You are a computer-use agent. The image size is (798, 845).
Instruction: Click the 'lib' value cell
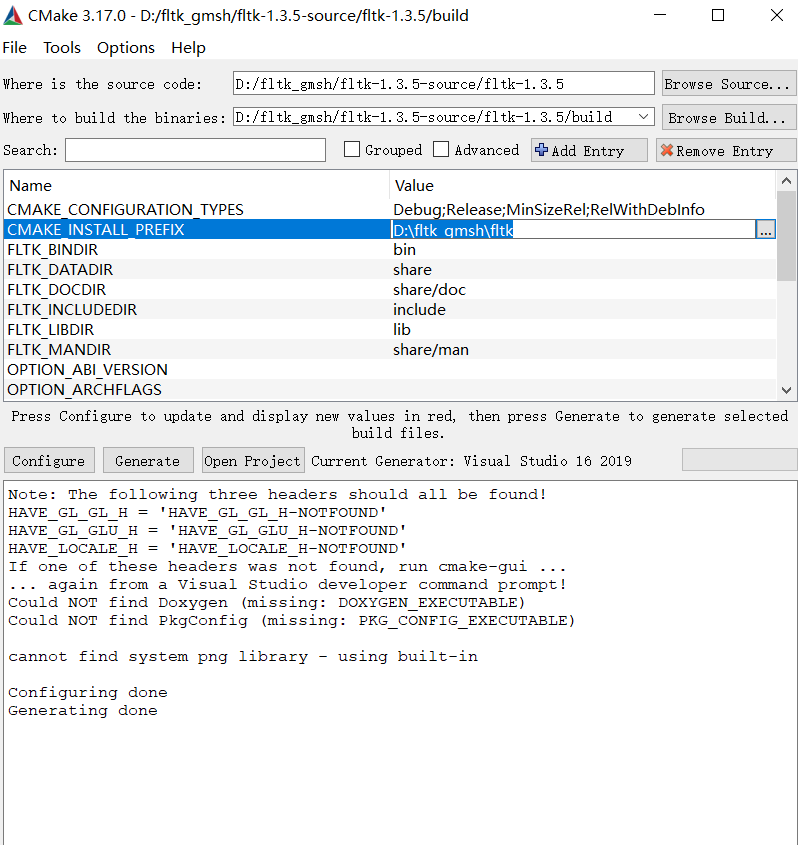coord(401,330)
